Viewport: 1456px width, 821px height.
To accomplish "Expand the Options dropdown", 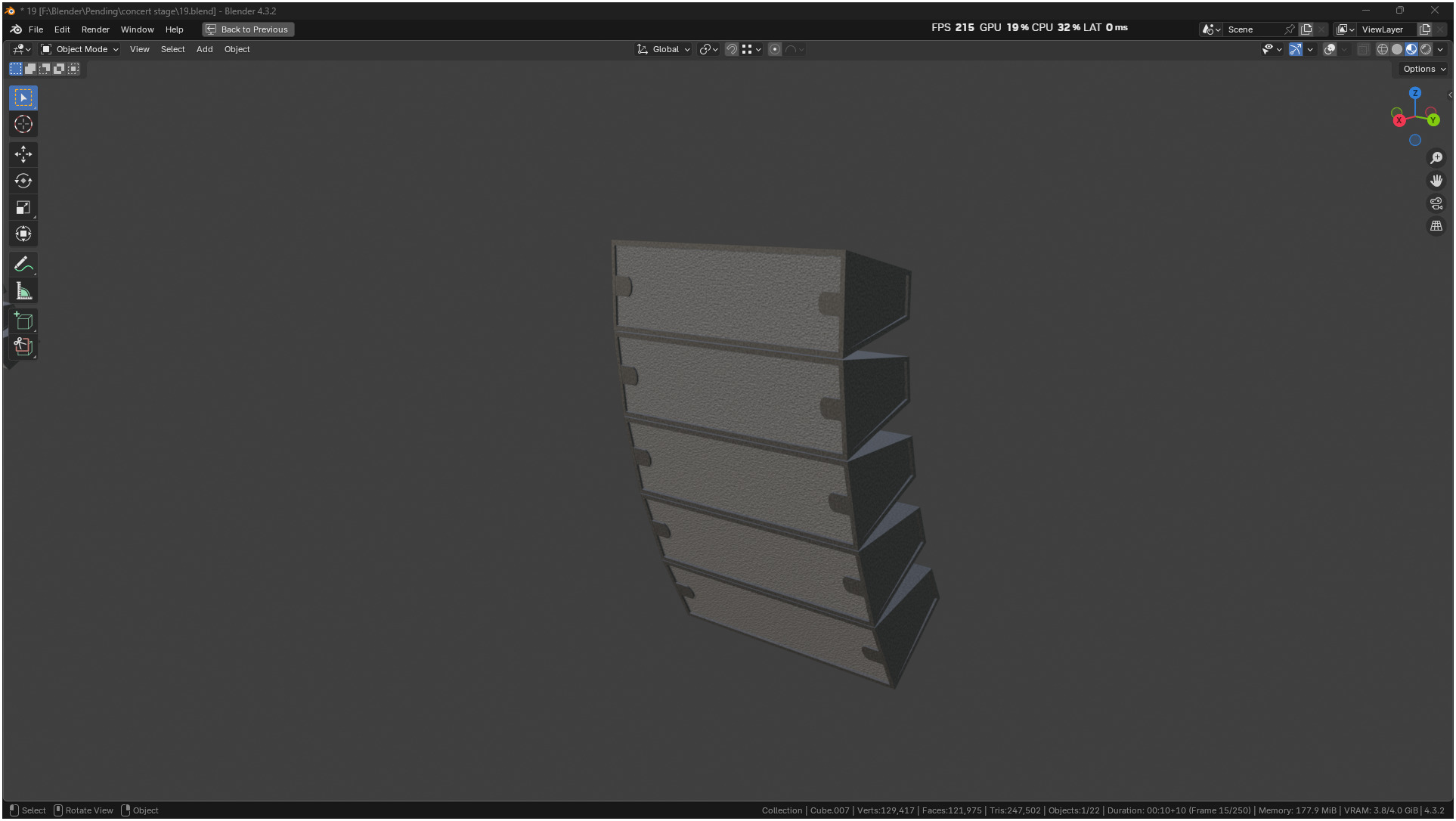I will pyautogui.click(x=1423, y=69).
